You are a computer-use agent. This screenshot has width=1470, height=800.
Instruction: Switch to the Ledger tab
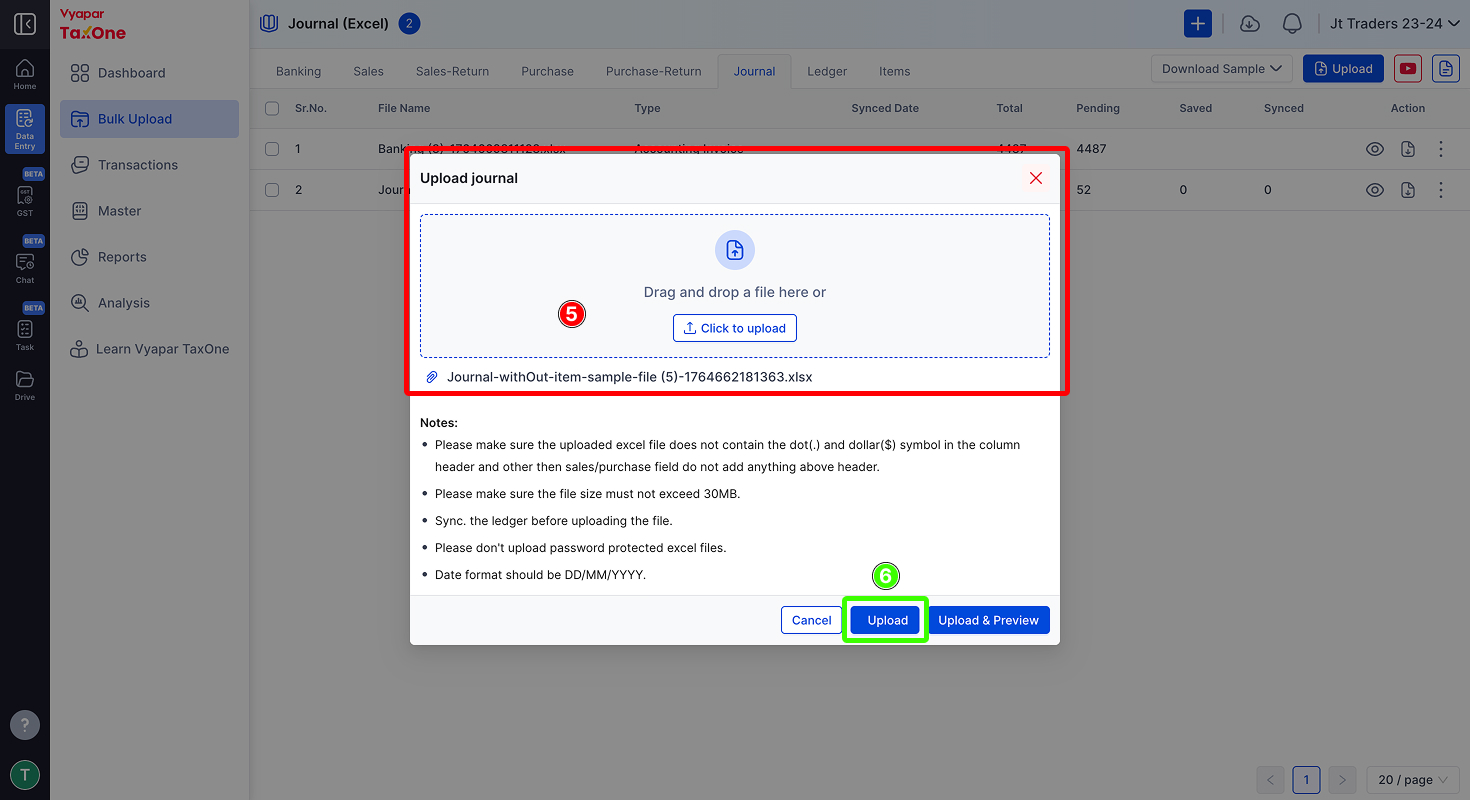(x=827, y=71)
